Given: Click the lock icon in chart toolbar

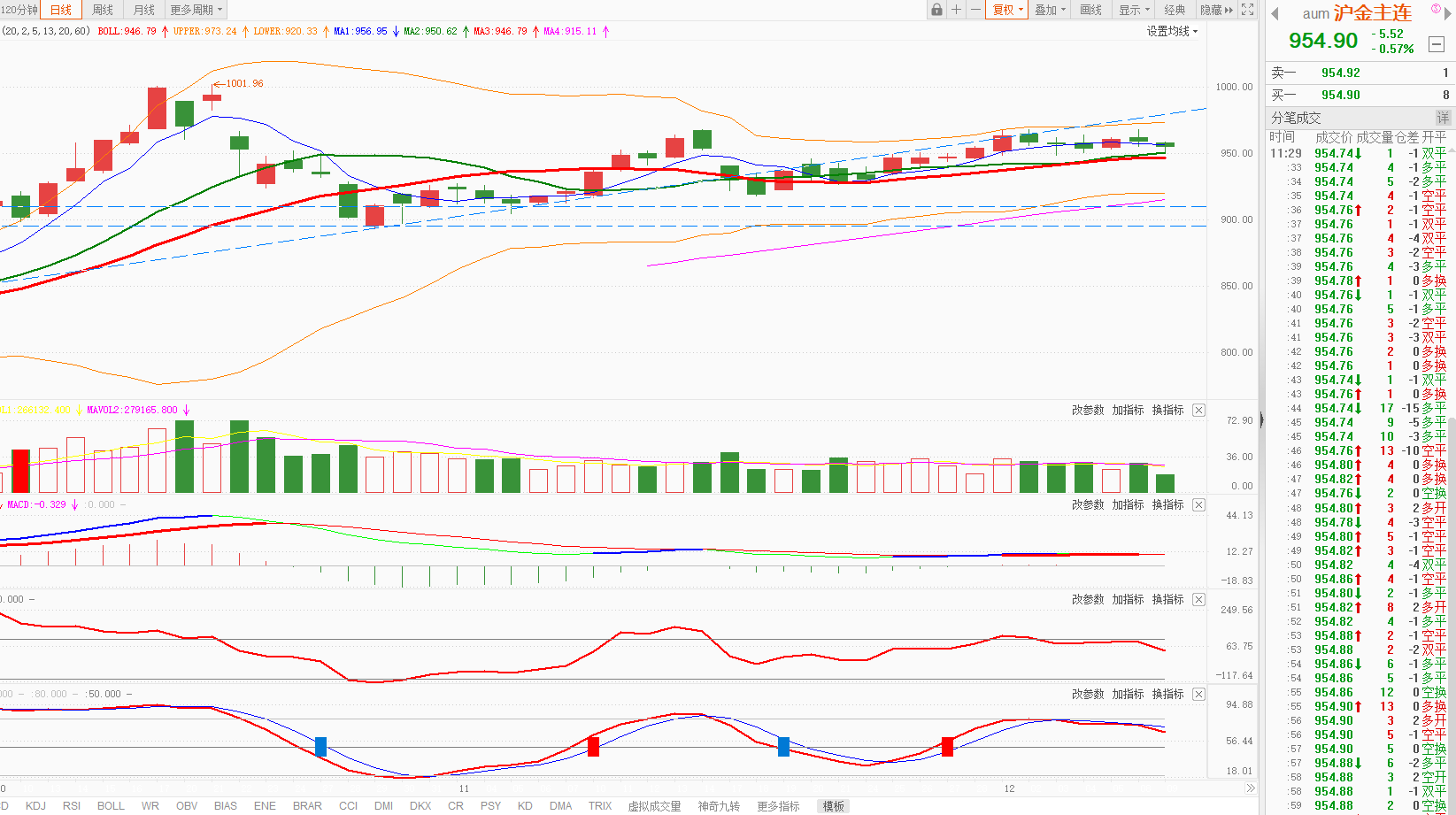Looking at the screenshot, I should (936, 10).
